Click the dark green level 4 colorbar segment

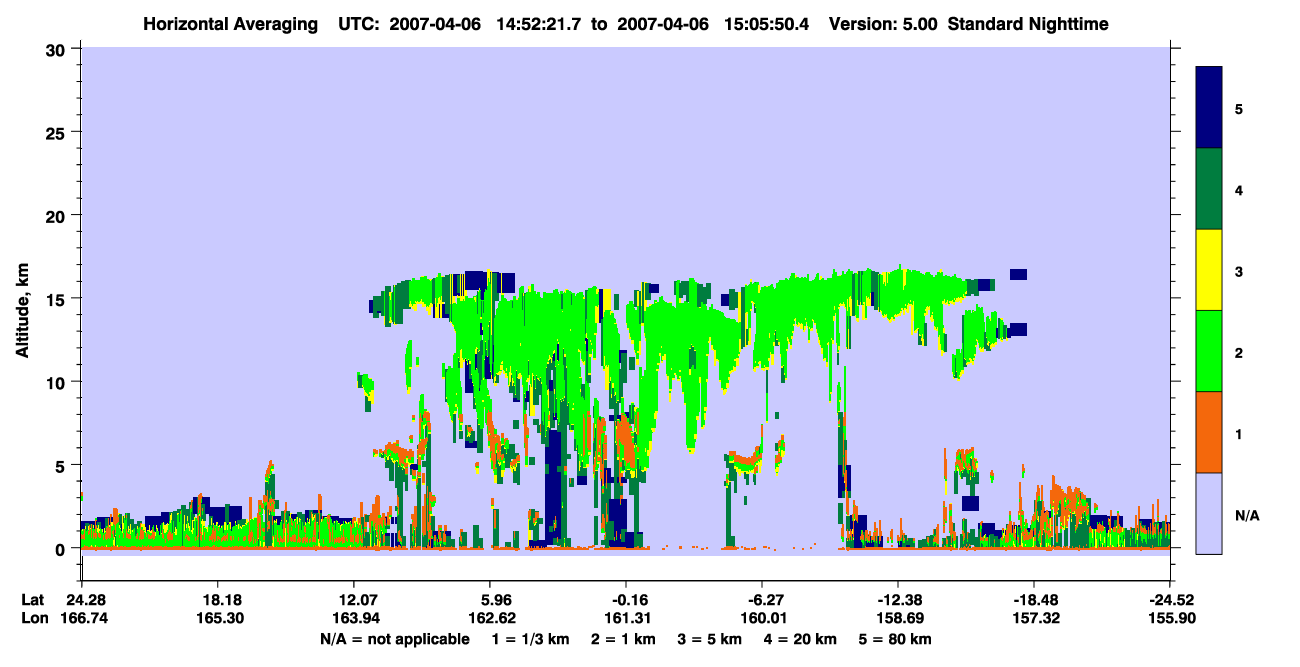[1209, 189]
